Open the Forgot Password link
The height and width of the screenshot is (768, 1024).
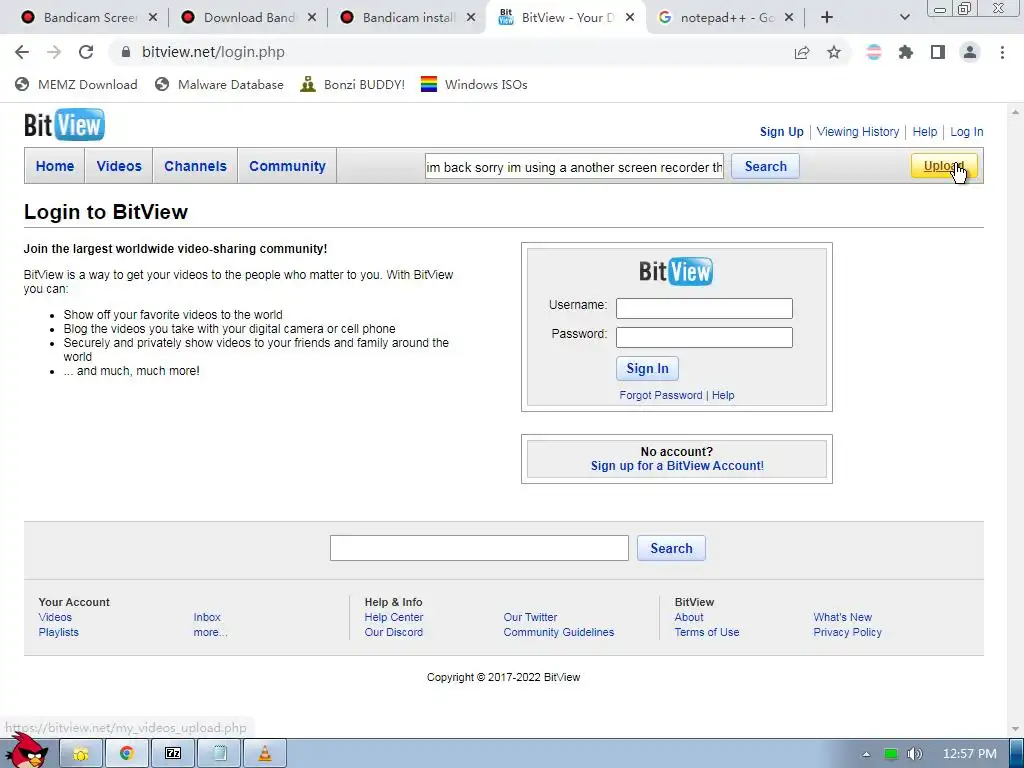661,395
